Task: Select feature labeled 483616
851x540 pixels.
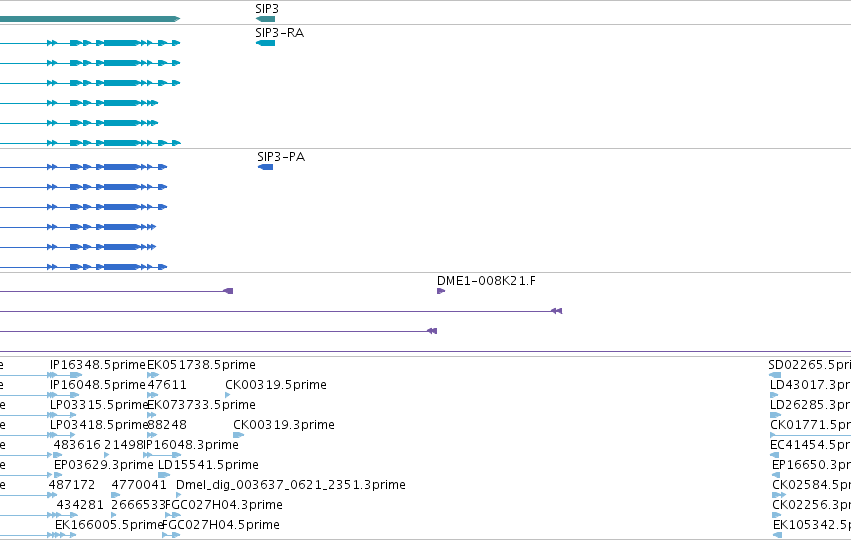Action: (77, 445)
